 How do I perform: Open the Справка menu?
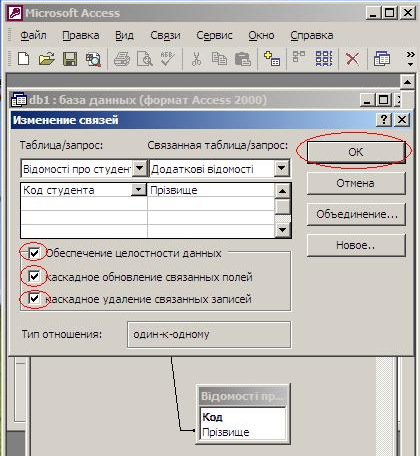tap(312, 35)
